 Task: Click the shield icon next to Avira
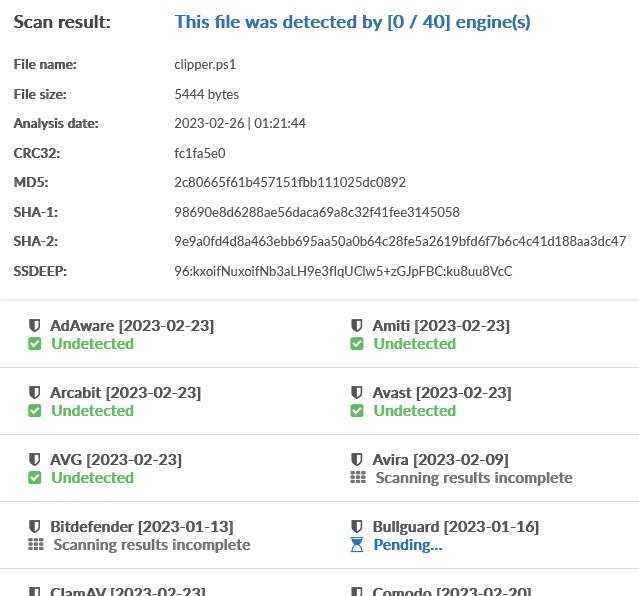coord(357,459)
